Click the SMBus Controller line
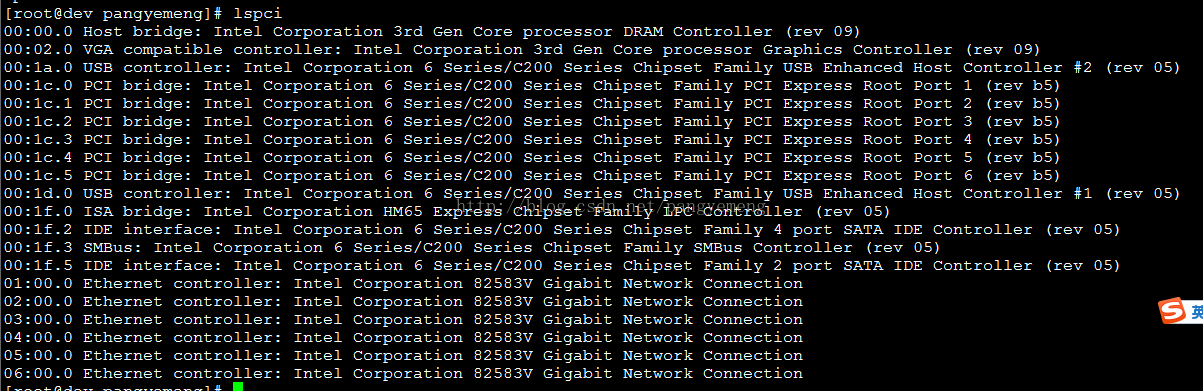 [x=472, y=248]
